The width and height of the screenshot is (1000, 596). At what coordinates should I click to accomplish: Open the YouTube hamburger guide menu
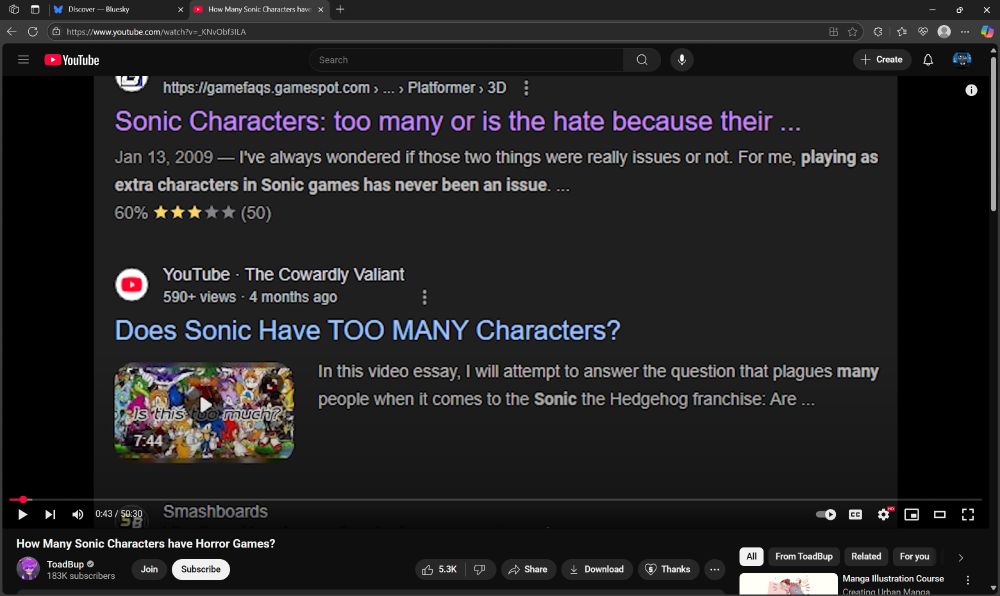click(x=24, y=60)
